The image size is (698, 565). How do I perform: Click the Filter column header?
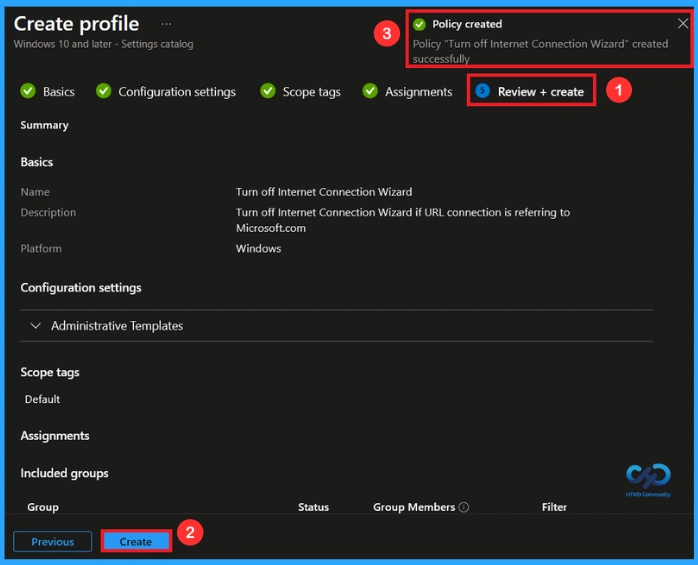click(x=554, y=507)
